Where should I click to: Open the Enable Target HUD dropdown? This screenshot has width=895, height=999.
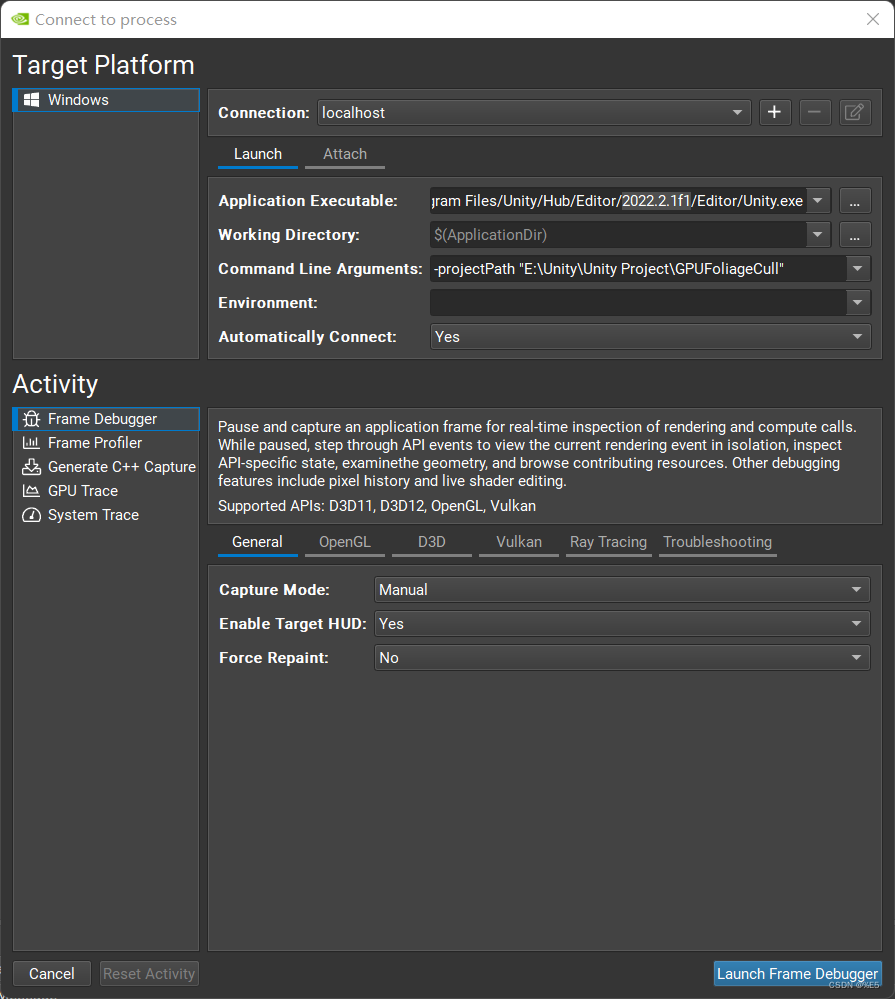[x=622, y=623]
